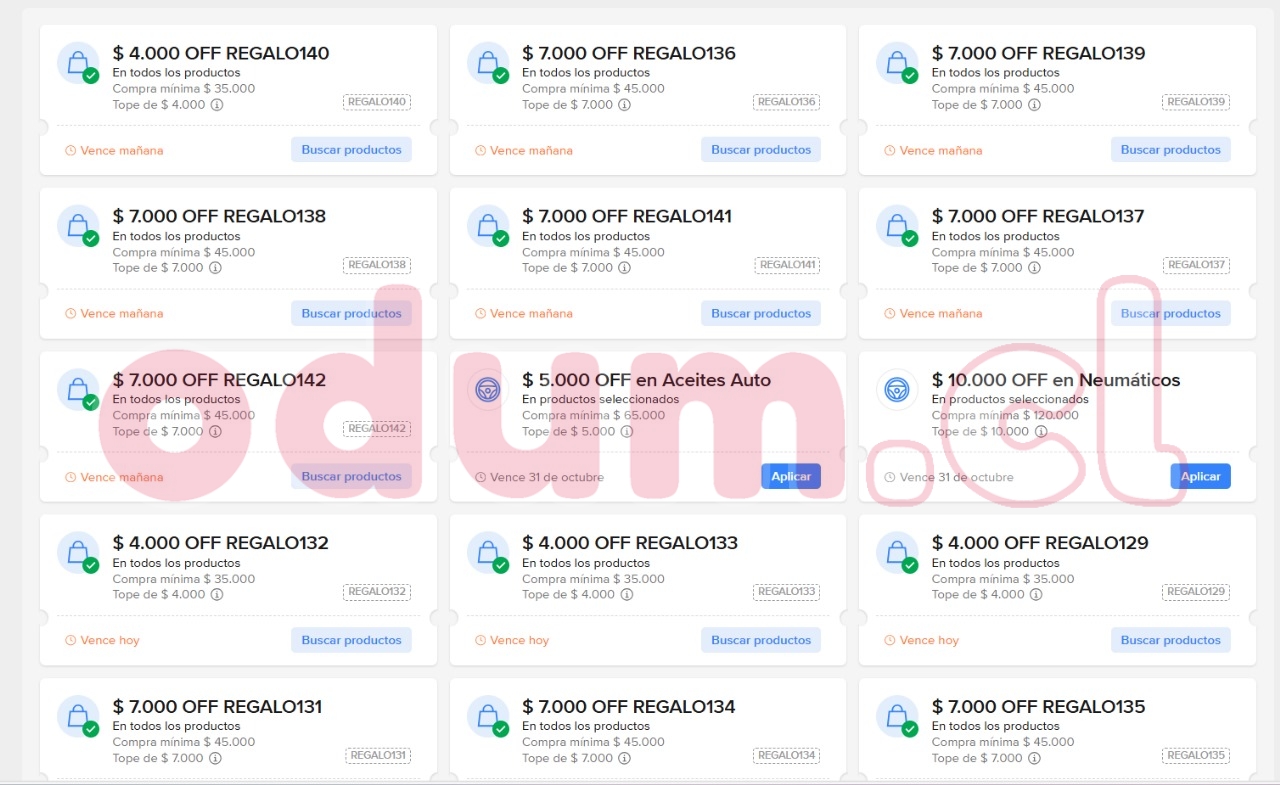Click the steering wheel icon of Neumáticos coupon

(x=896, y=390)
